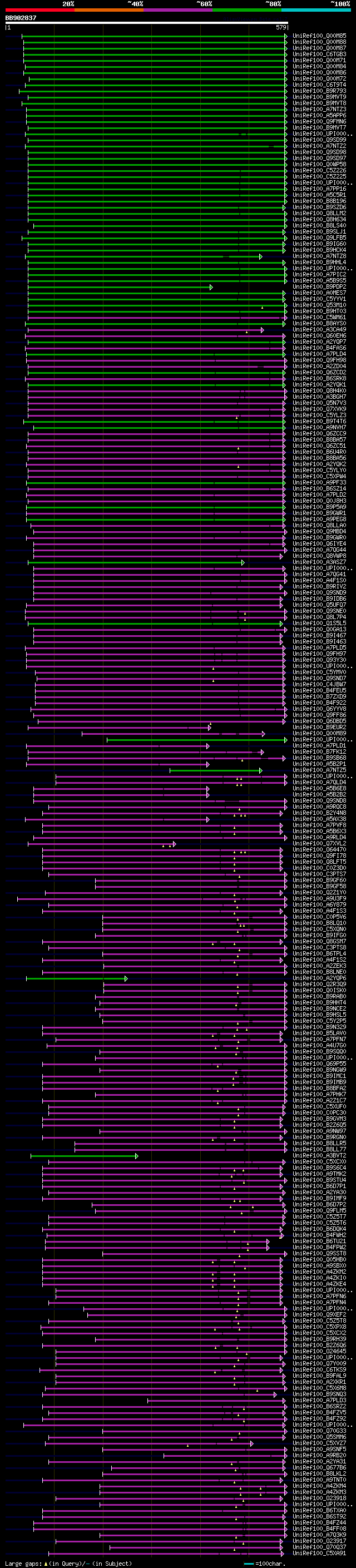Image resolution: width=356 pixels, height=1568 pixels.
Task: Select the UniRef100_B9HCK4 label
Action: [x=319, y=250]
